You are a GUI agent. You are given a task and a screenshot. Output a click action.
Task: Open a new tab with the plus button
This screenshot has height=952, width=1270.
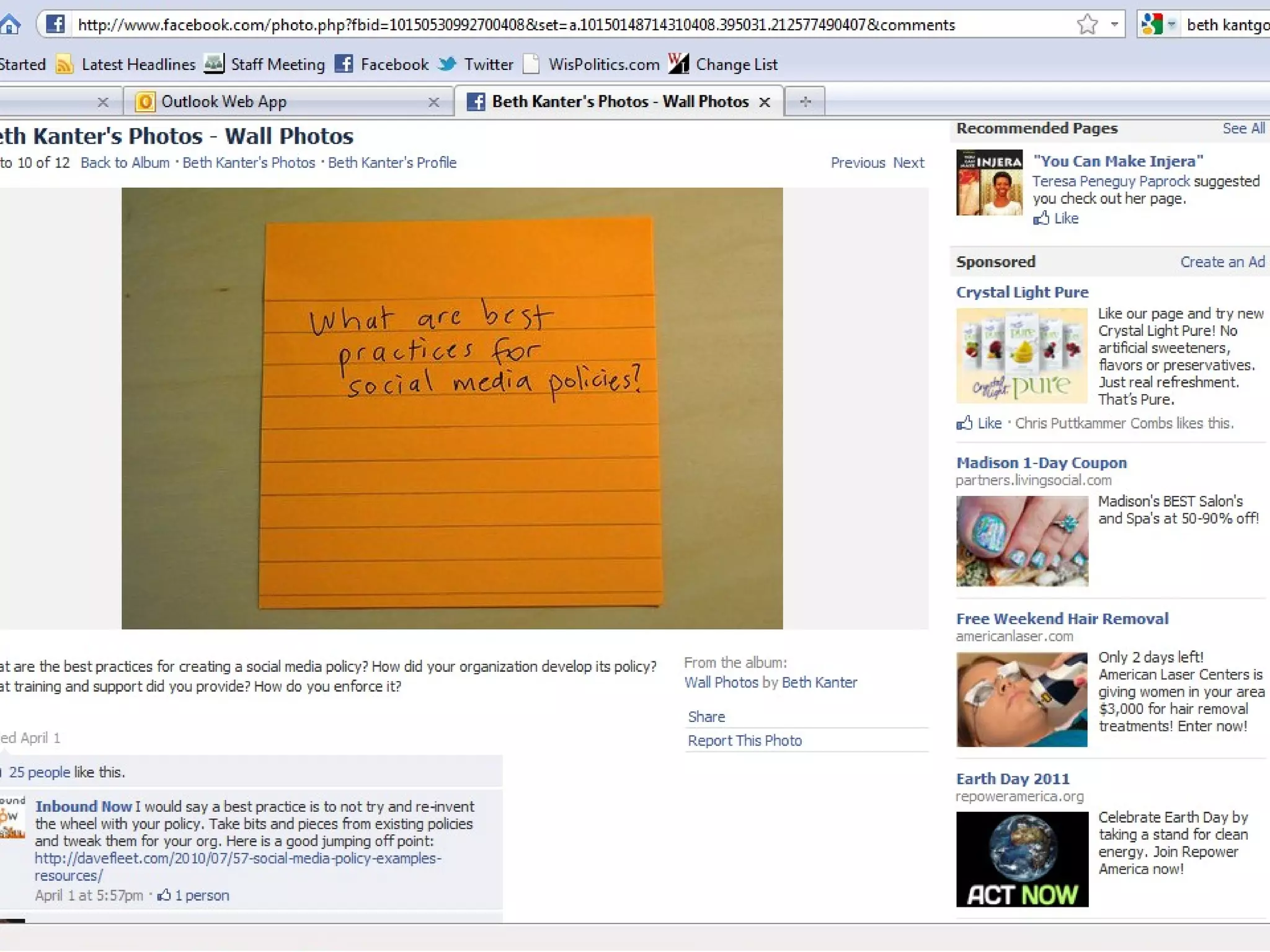[x=805, y=102]
